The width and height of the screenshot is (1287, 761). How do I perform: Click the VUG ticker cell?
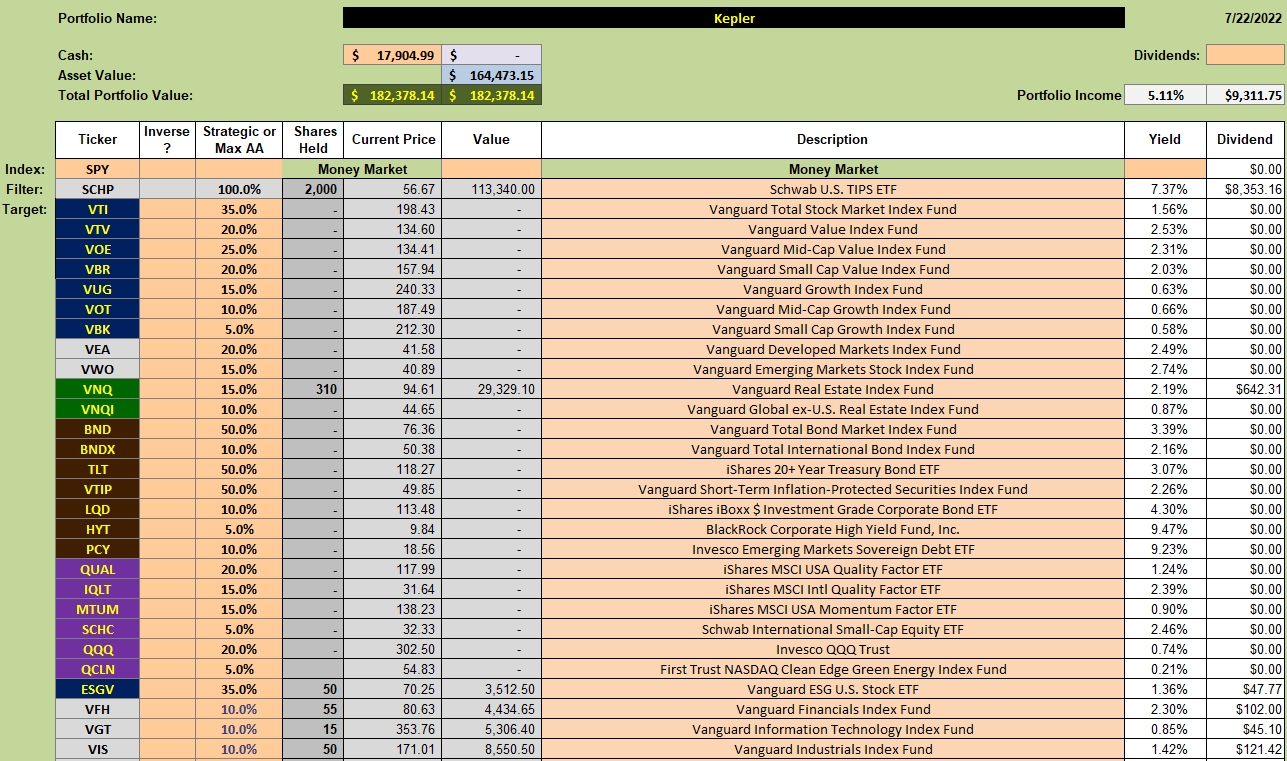97,289
